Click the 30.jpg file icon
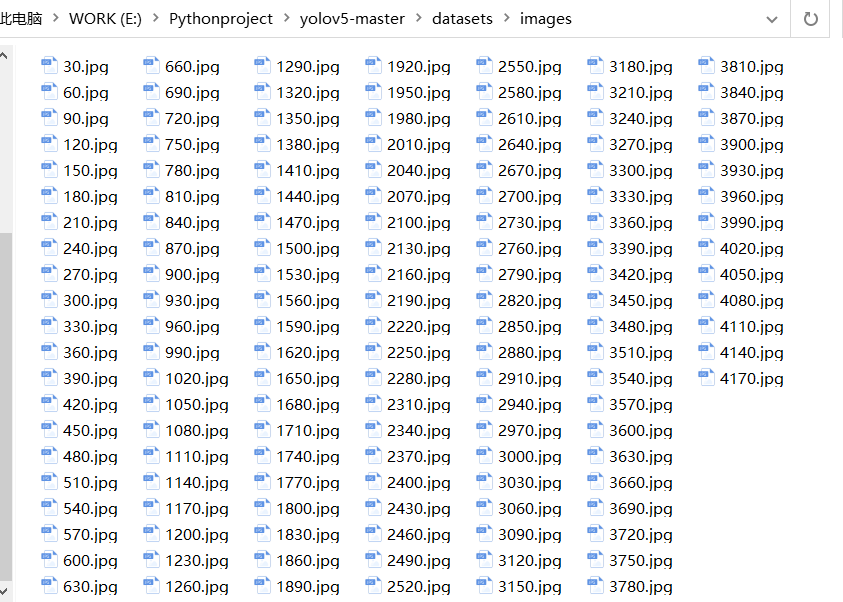This screenshot has height=602, width=843. click(x=50, y=67)
